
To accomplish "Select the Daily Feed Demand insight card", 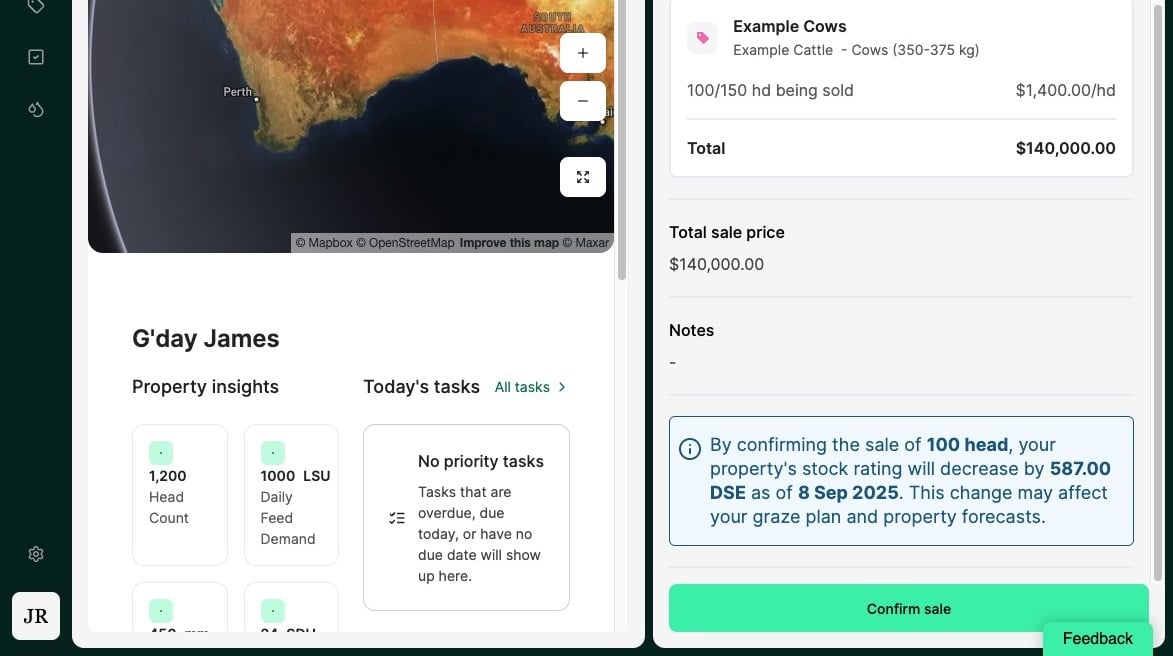I will click(x=291, y=495).
